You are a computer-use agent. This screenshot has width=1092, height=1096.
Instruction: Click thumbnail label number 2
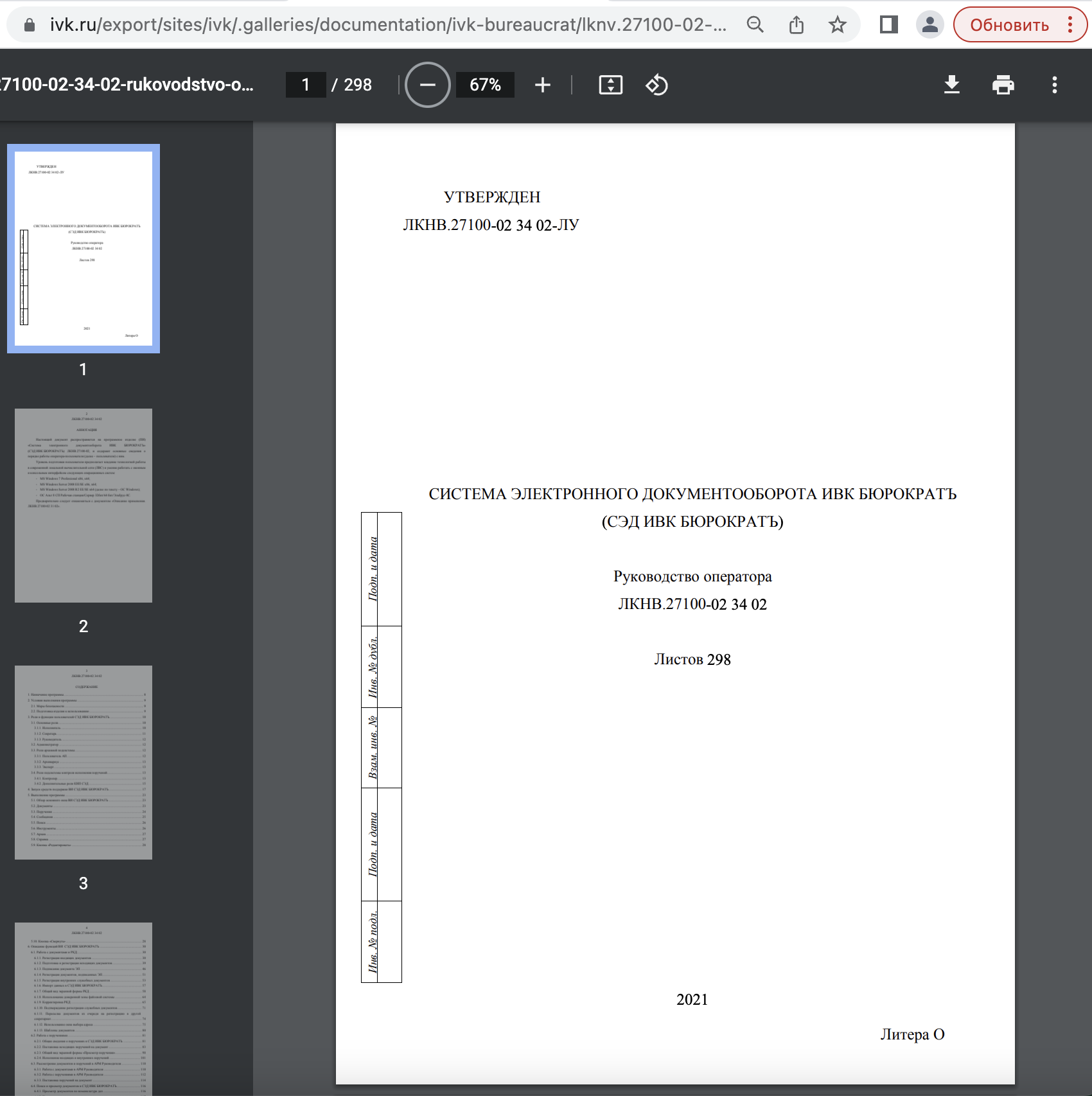point(84,626)
